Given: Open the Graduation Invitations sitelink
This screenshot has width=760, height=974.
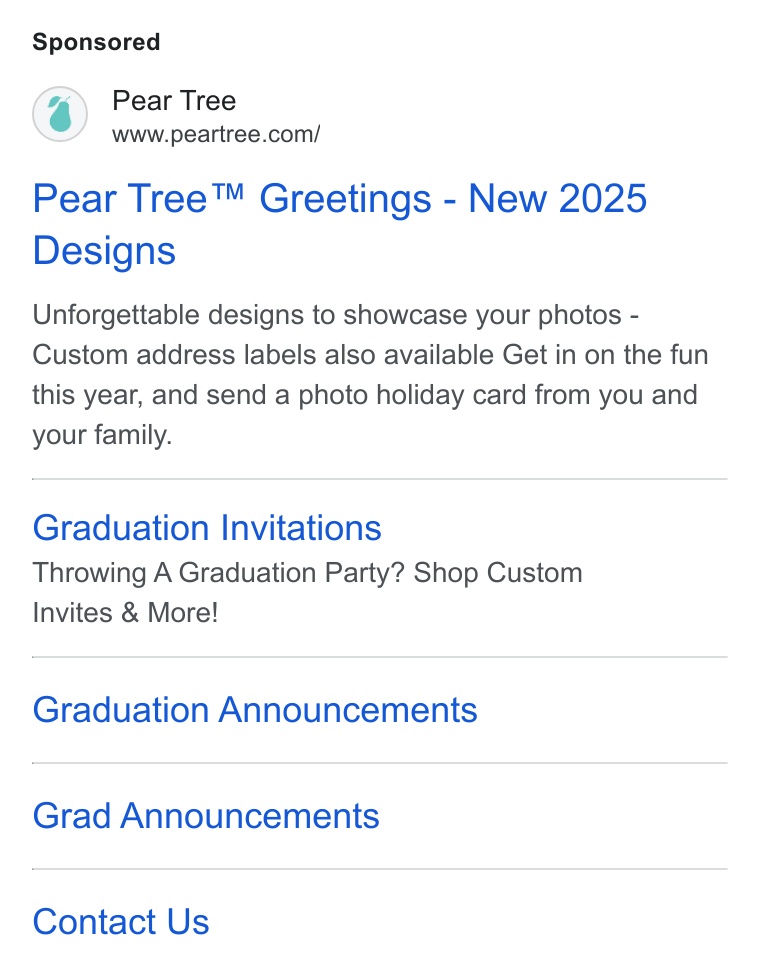Looking at the screenshot, I should 207,528.
